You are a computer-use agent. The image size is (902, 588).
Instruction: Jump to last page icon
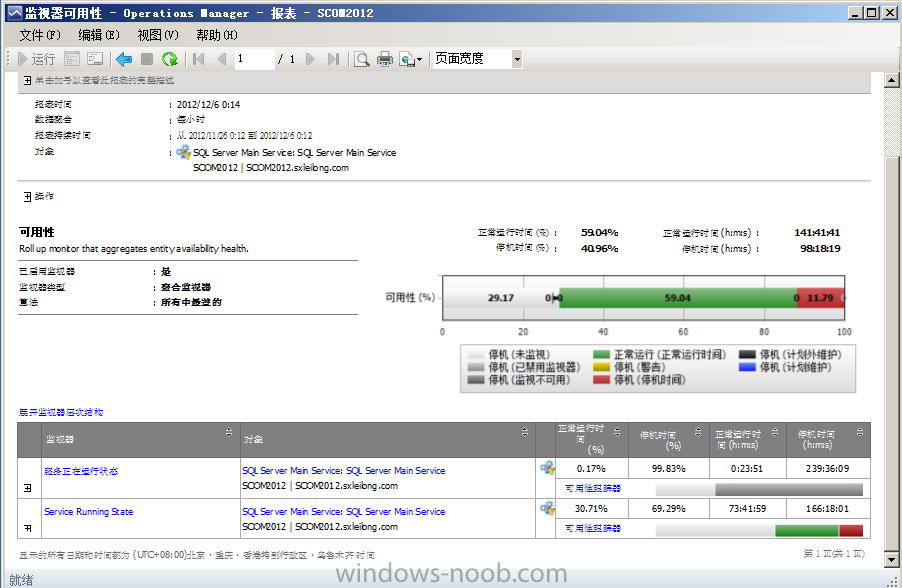coord(333,59)
